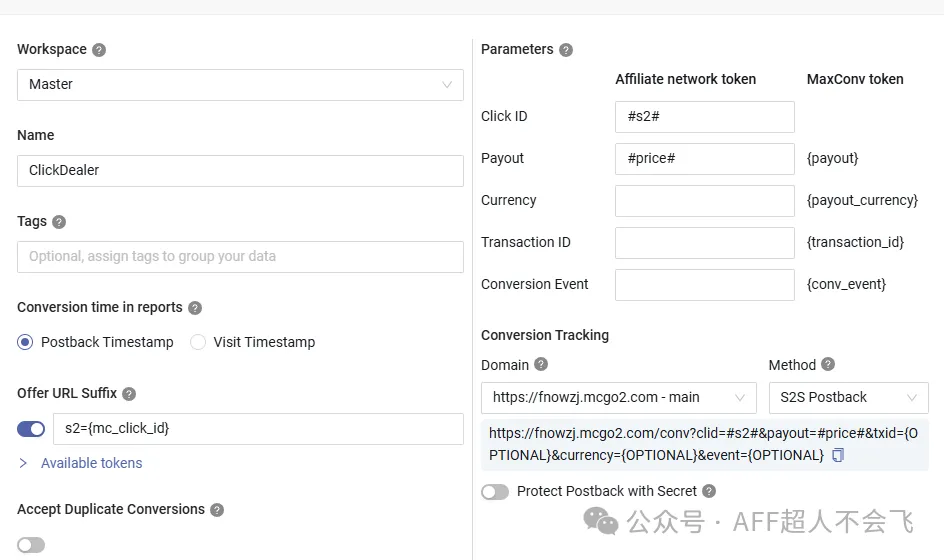Click the Offer URL Suffix help icon
The width and height of the screenshot is (944, 560).
pos(129,394)
